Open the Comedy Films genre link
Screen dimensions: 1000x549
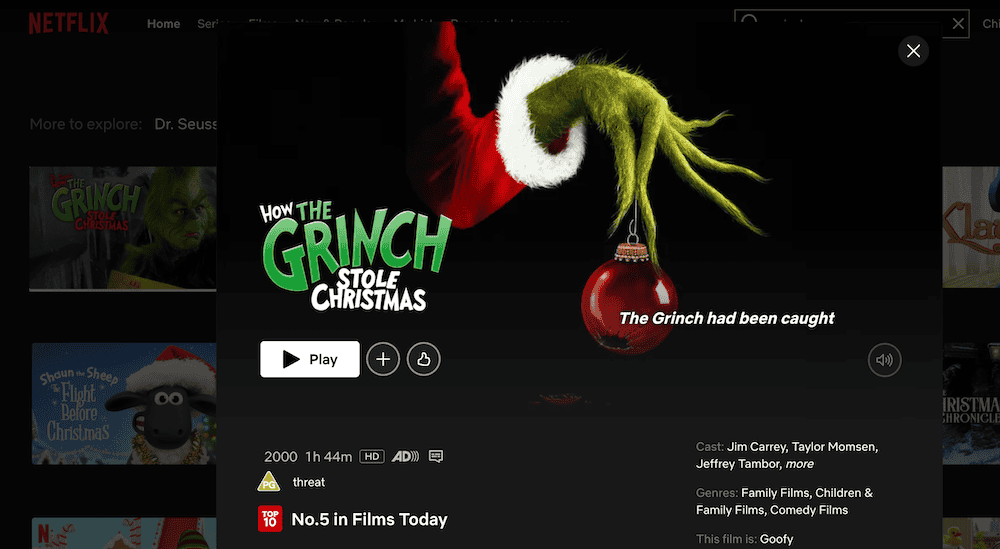click(x=809, y=509)
